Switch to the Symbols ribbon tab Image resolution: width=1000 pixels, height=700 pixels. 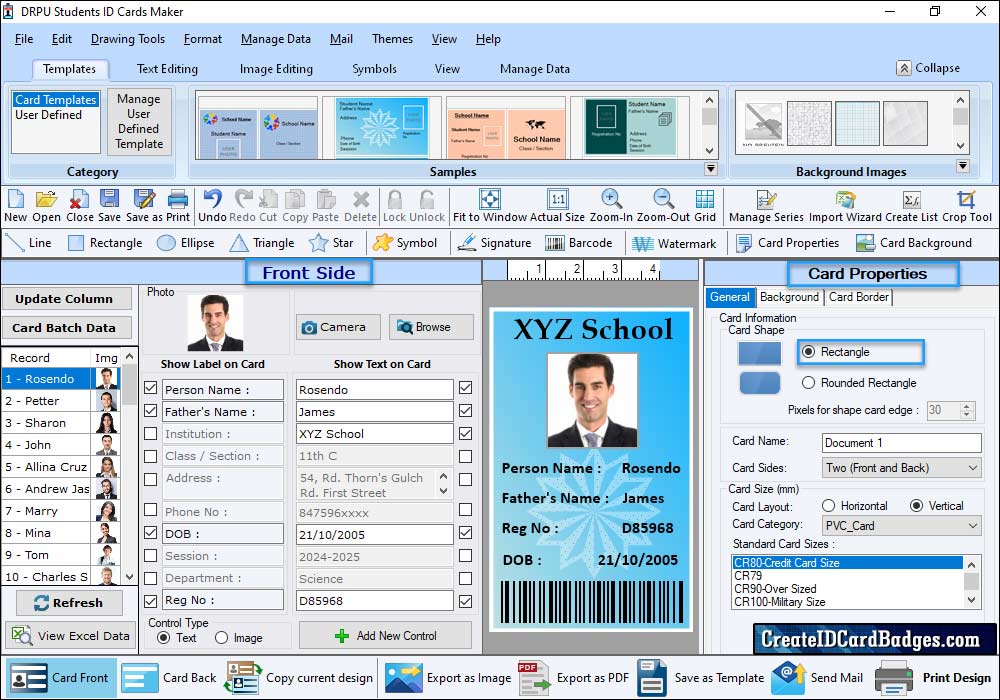pyautogui.click(x=374, y=69)
